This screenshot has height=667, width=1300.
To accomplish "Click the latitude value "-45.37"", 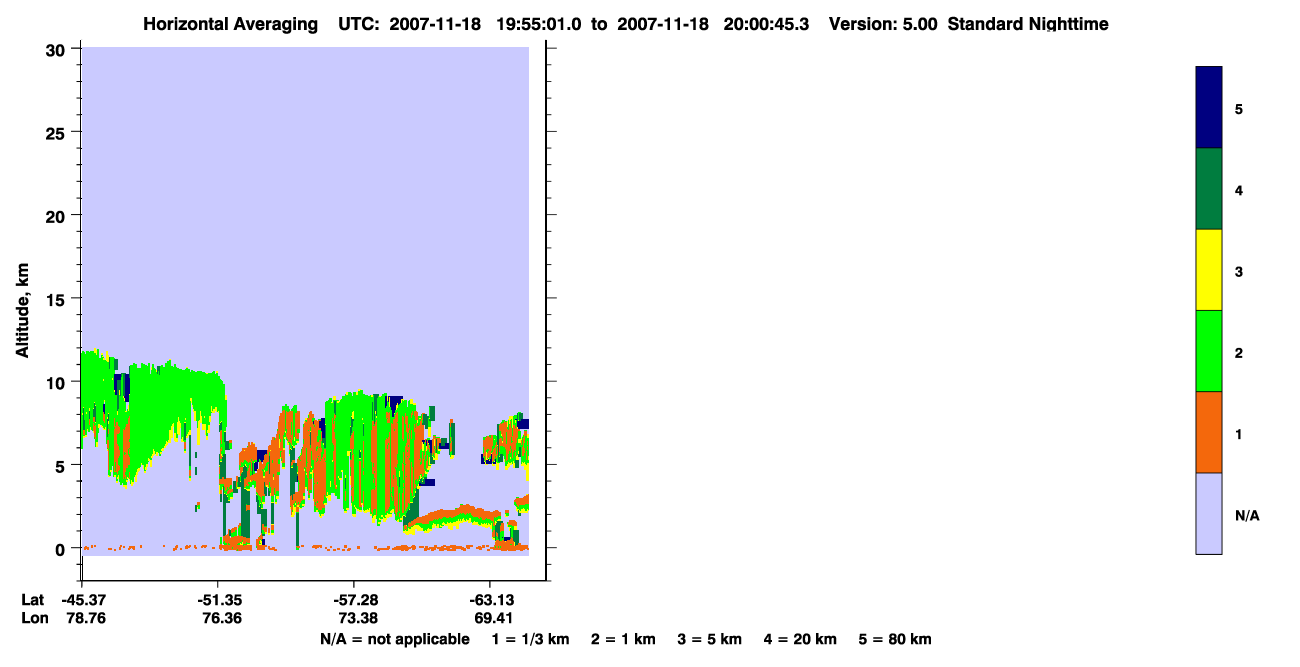I will [84, 600].
